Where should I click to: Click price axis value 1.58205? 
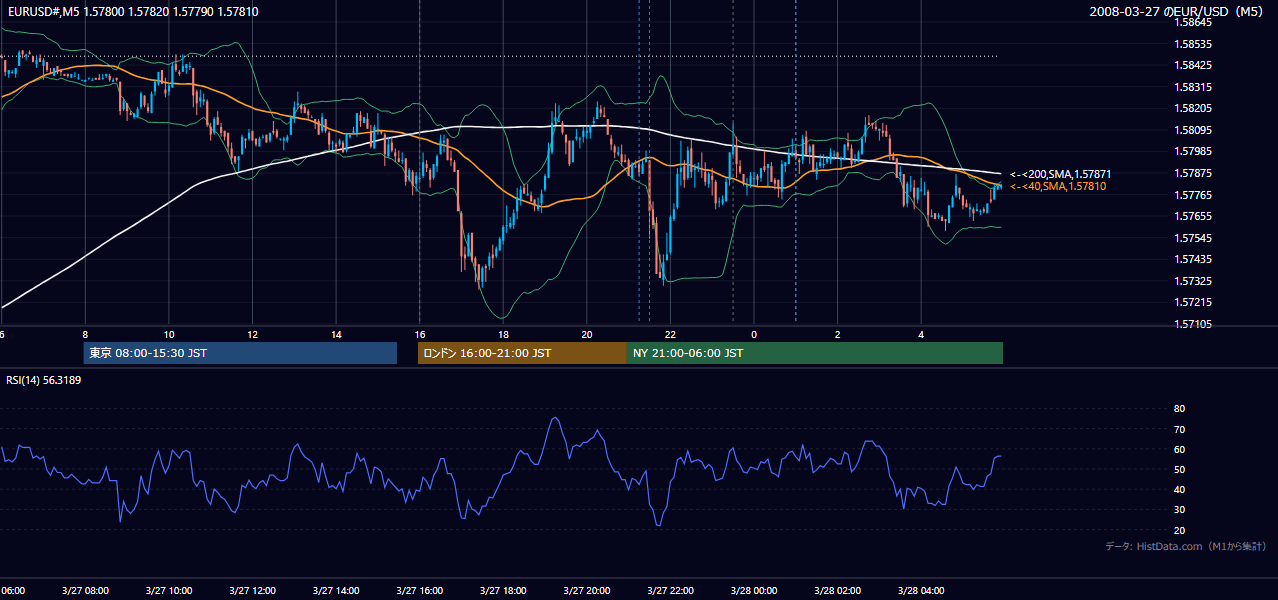(x=1194, y=108)
